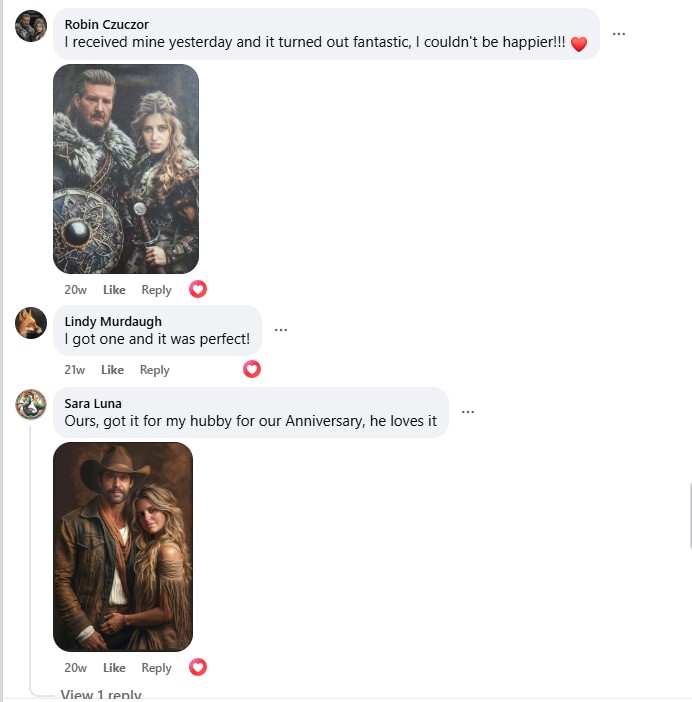
Task: Visit Sara Luna's profile name link
Action: click(93, 403)
